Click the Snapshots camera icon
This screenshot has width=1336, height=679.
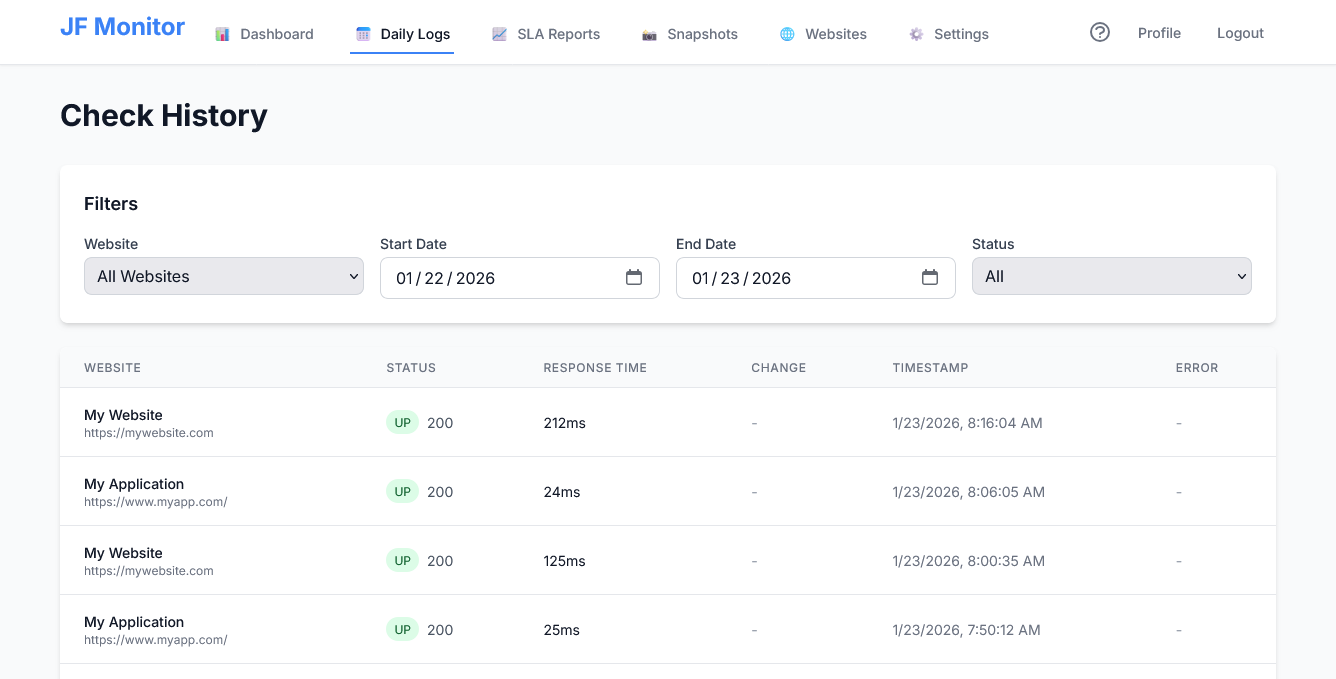pyautogui.click(x=649, y=34)
